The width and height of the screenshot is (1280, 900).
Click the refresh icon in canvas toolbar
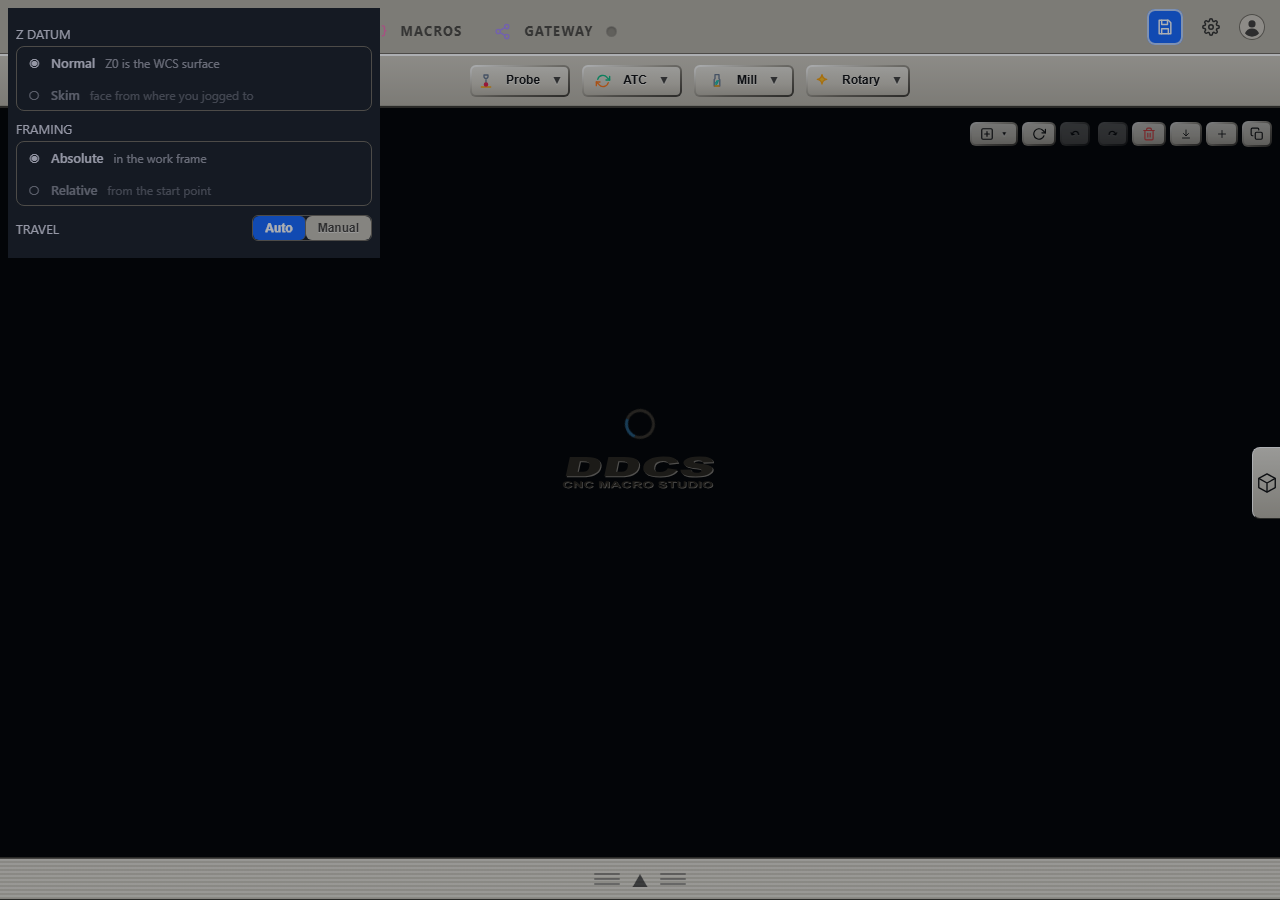pos(1039,133)
